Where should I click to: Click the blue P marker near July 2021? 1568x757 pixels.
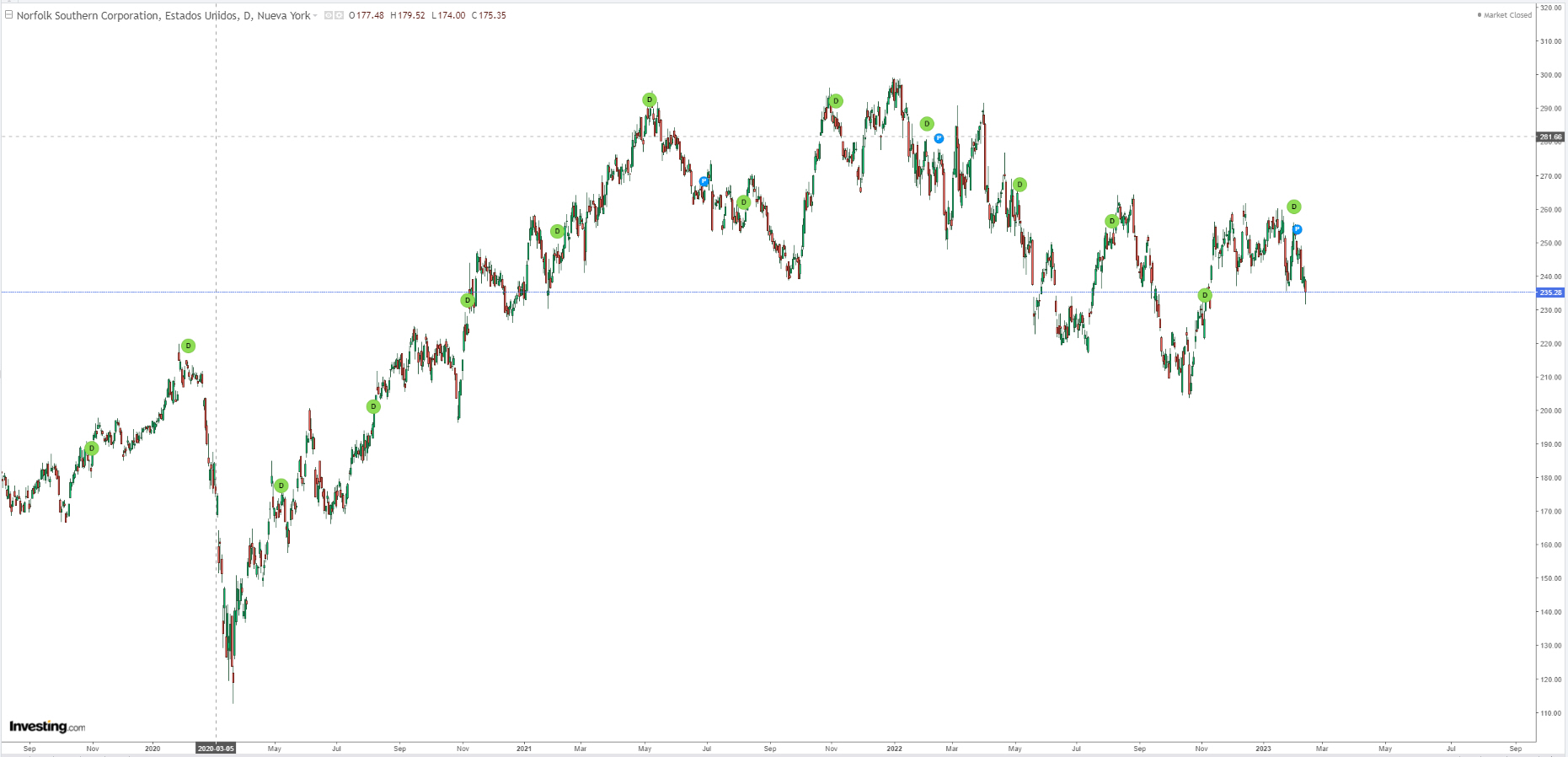click(704, 181)
